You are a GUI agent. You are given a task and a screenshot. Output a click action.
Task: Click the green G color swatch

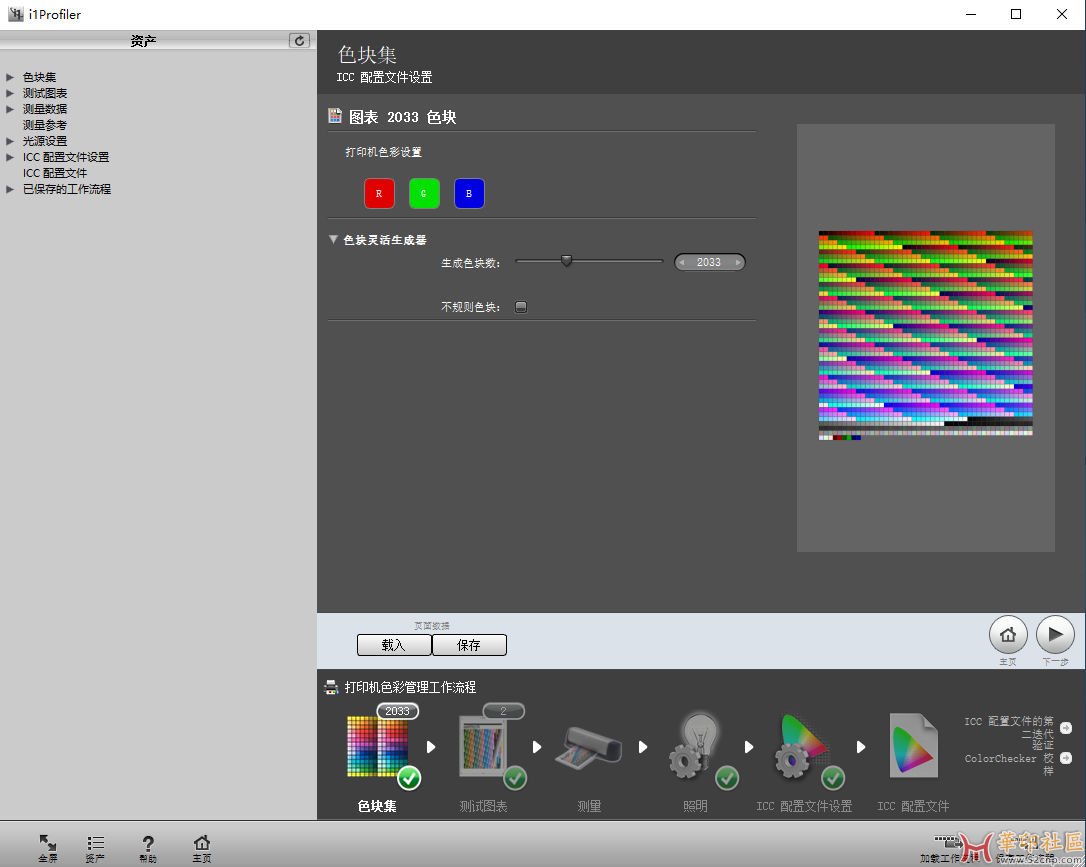click(424, 193)
